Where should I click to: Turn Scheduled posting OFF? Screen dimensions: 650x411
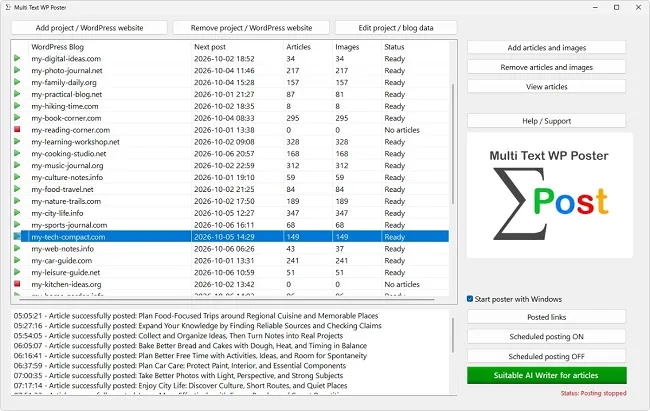click(546, 357)
